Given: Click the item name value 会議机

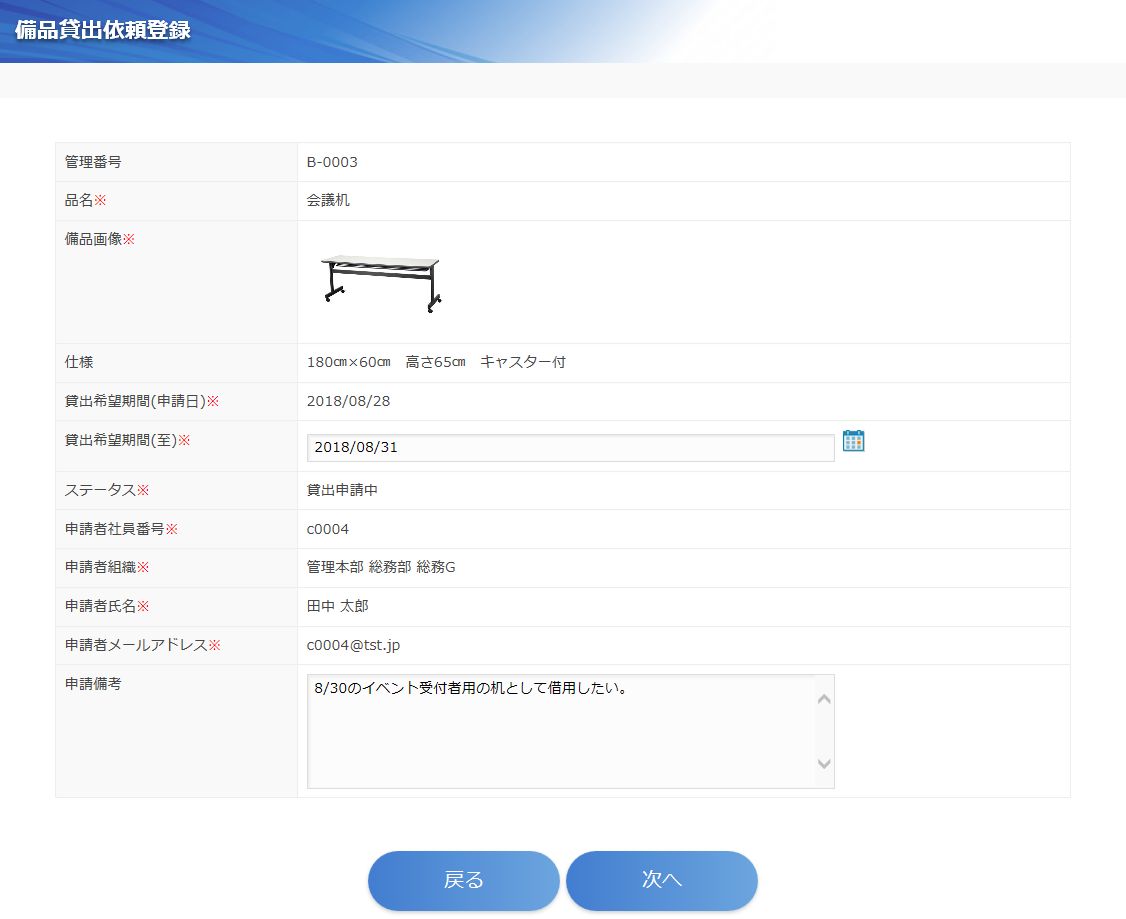Looking at the screenshot, I should coord(328,201).
